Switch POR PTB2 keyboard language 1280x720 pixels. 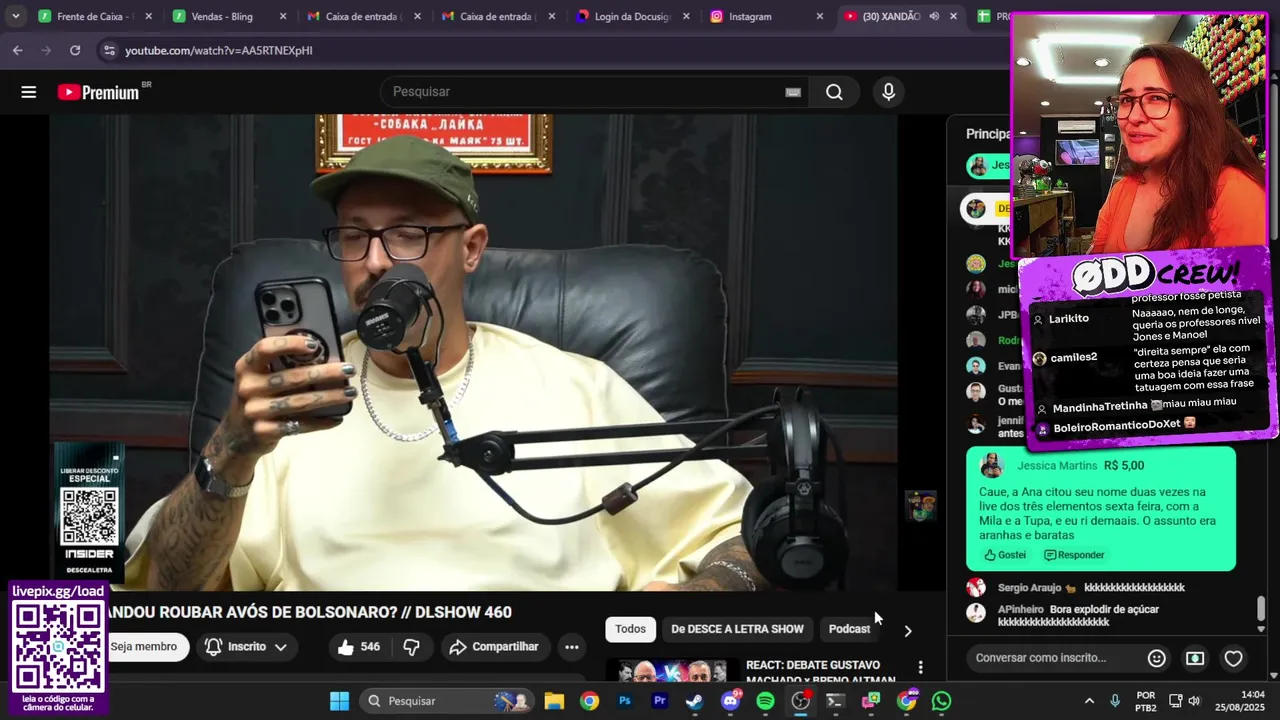(x=1146, y=701)
